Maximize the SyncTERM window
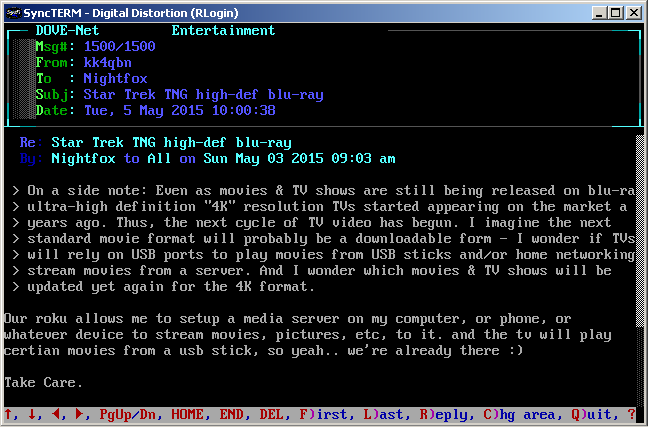Image resolution: width=648 pixels, height=427 pixels. click(616, 12)
